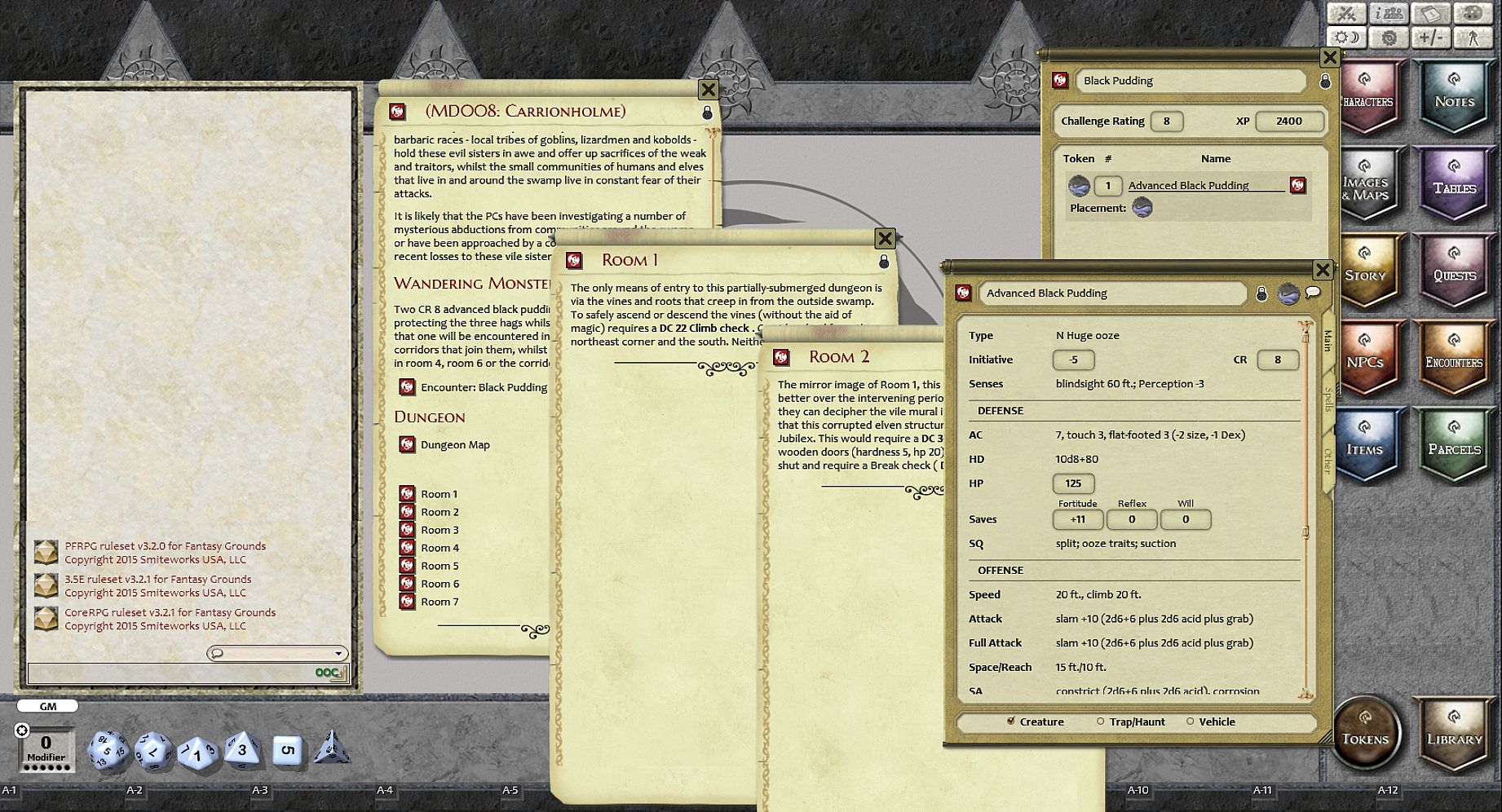Open the Calendar icon
Screen dimensions: 1502x812
coord(1431,14)
